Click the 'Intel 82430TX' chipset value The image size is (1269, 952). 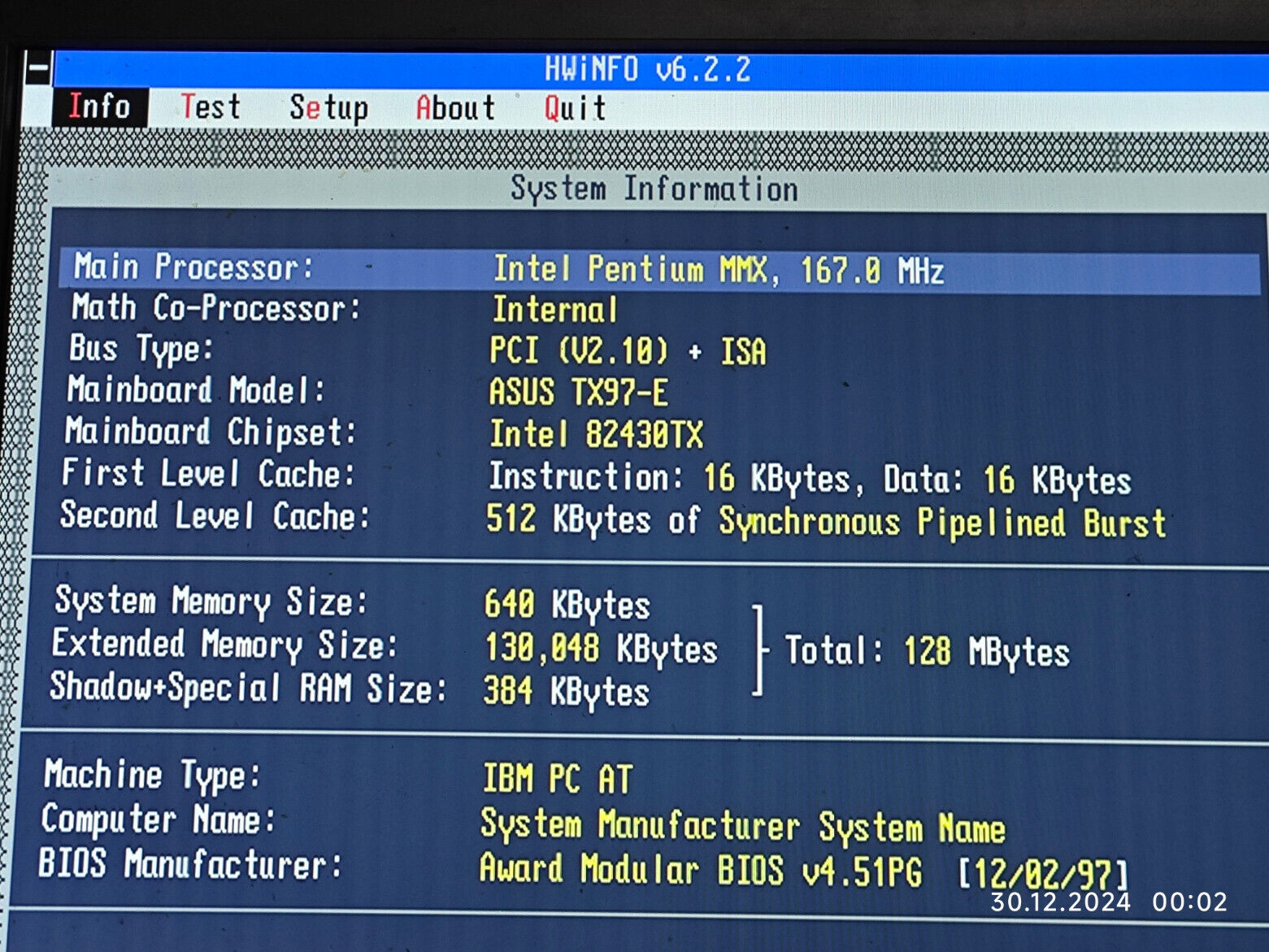click(596, 435)
